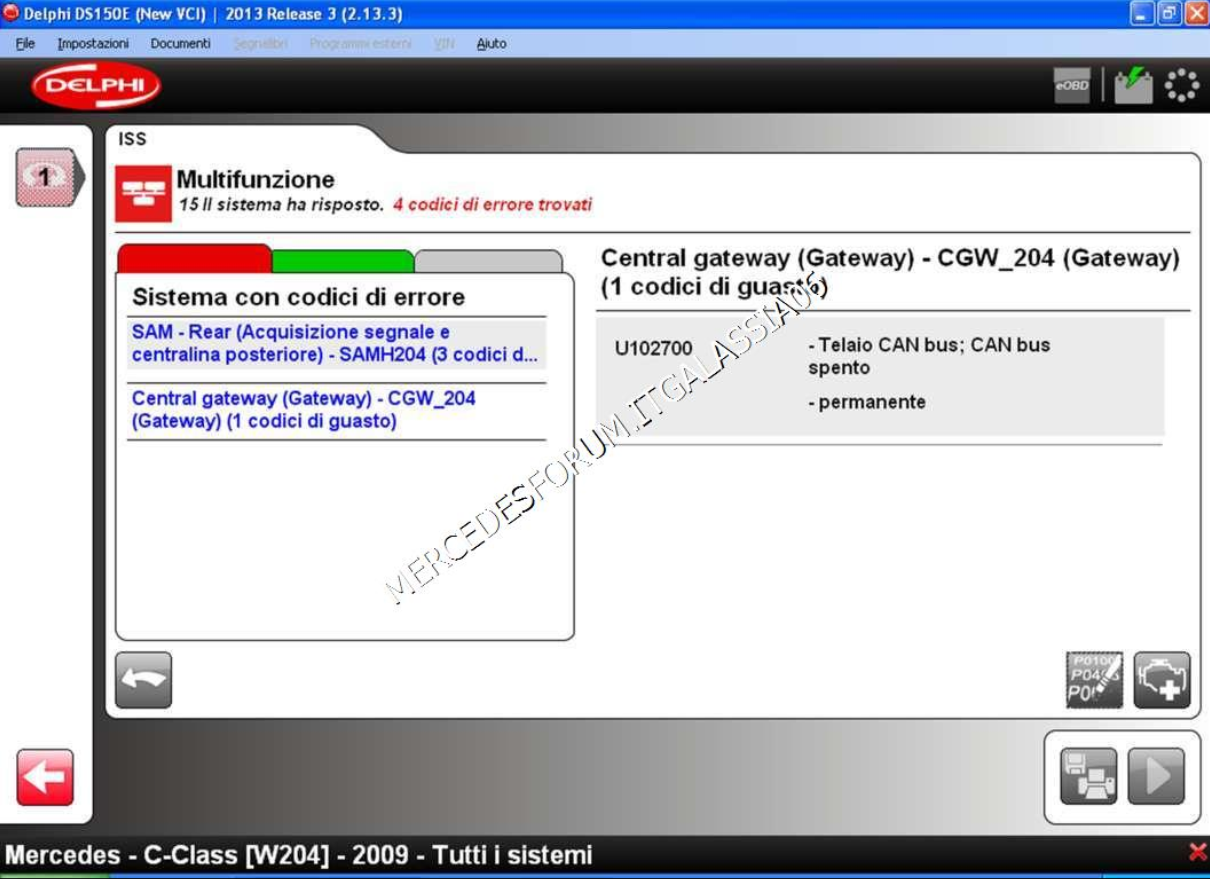Open the Aiuto menu
Screen dimensions: 1210x879
[x=491, y=44]
